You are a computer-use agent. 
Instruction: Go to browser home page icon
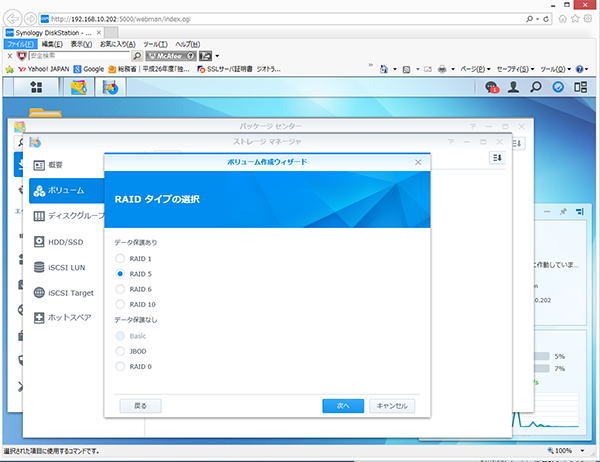pyautogui.click(x=562, y=19)
